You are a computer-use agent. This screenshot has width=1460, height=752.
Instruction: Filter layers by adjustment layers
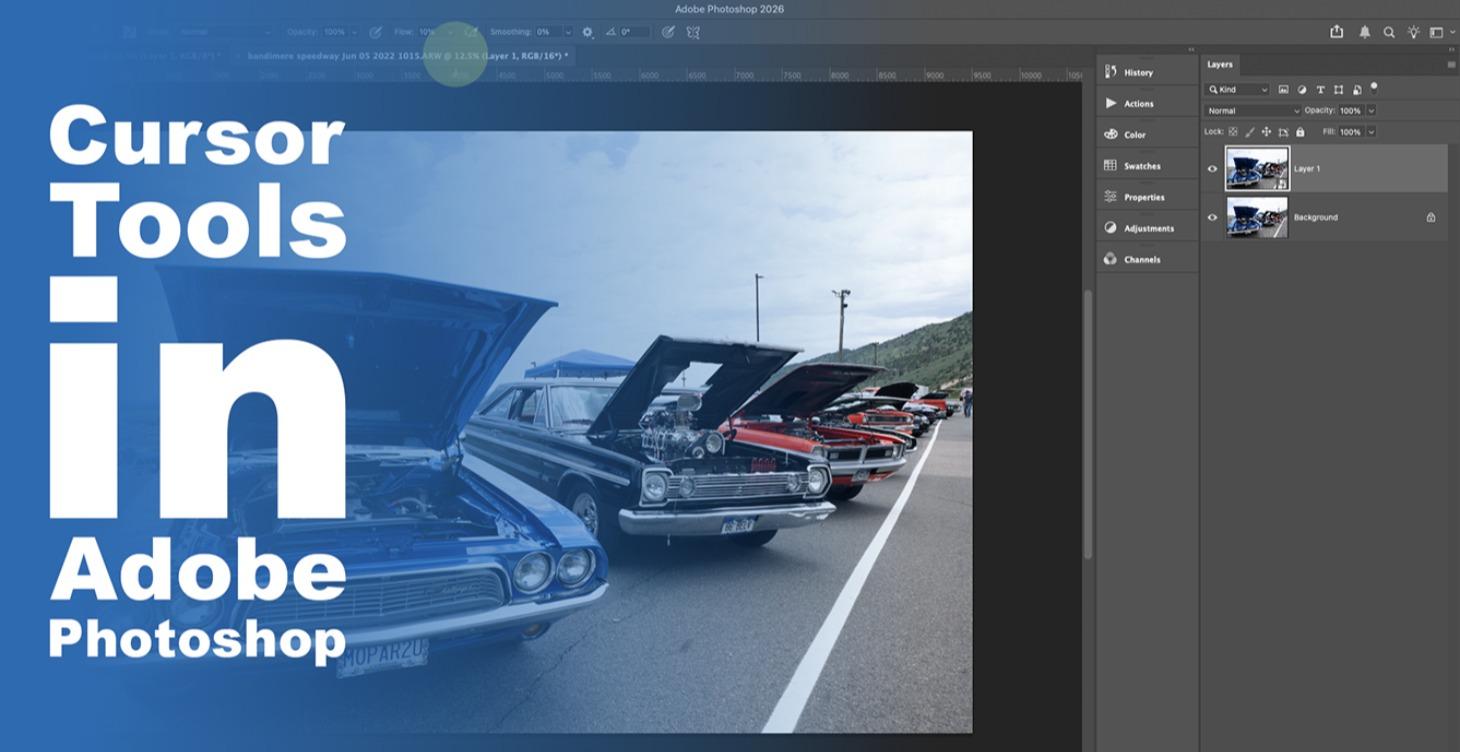click(x=1302, y=90)
